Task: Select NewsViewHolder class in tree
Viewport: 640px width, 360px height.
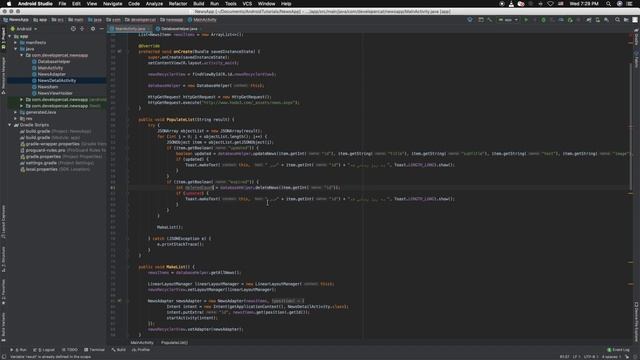Action: 55,93
